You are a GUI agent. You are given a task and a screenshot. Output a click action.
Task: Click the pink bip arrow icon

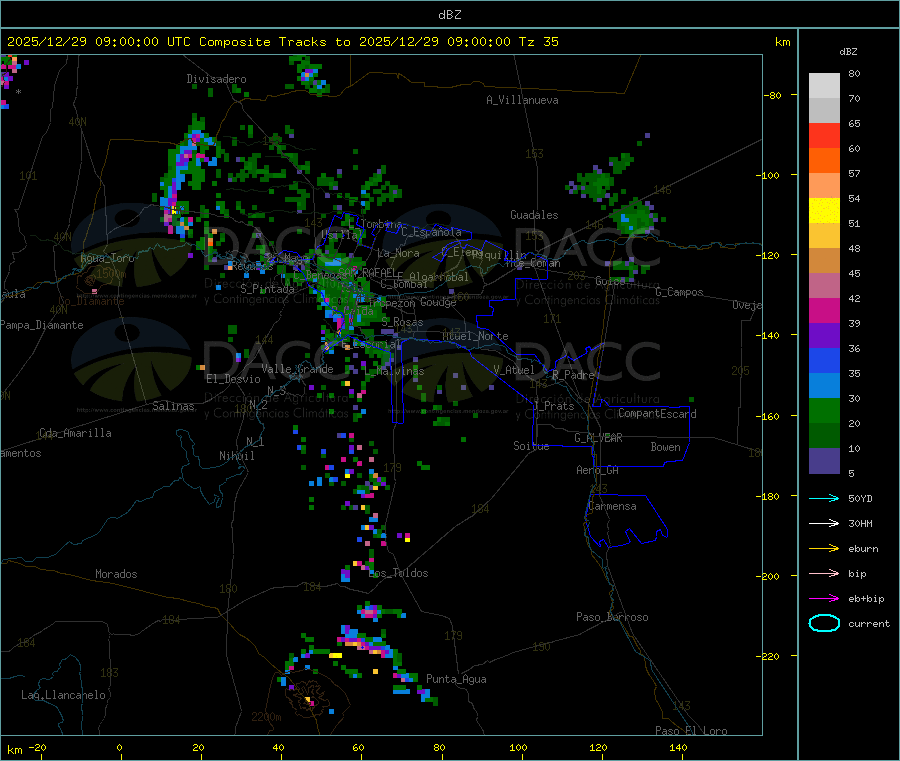[x=824, y=573]
